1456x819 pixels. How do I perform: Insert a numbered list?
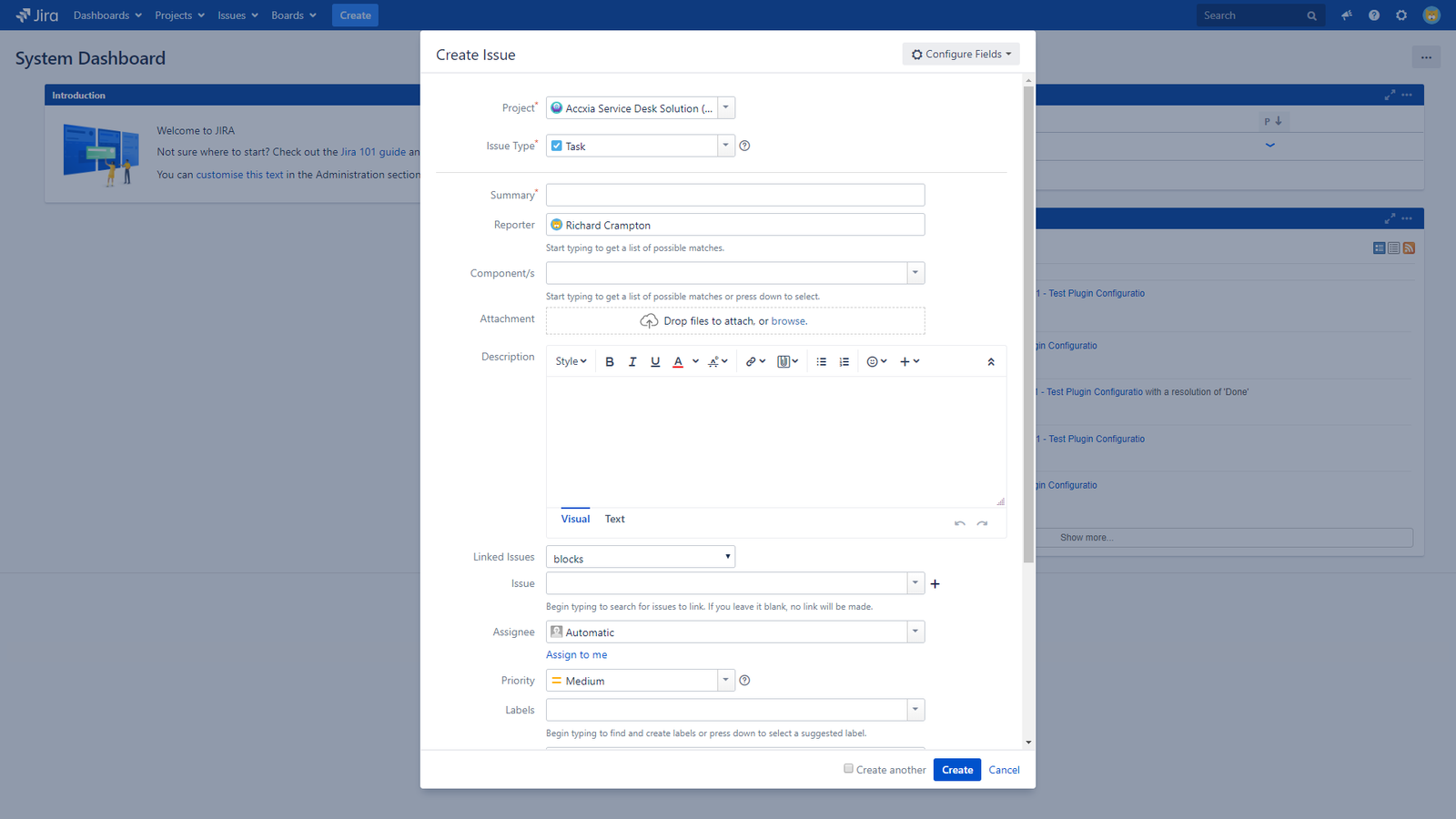[x=844, y=362]
